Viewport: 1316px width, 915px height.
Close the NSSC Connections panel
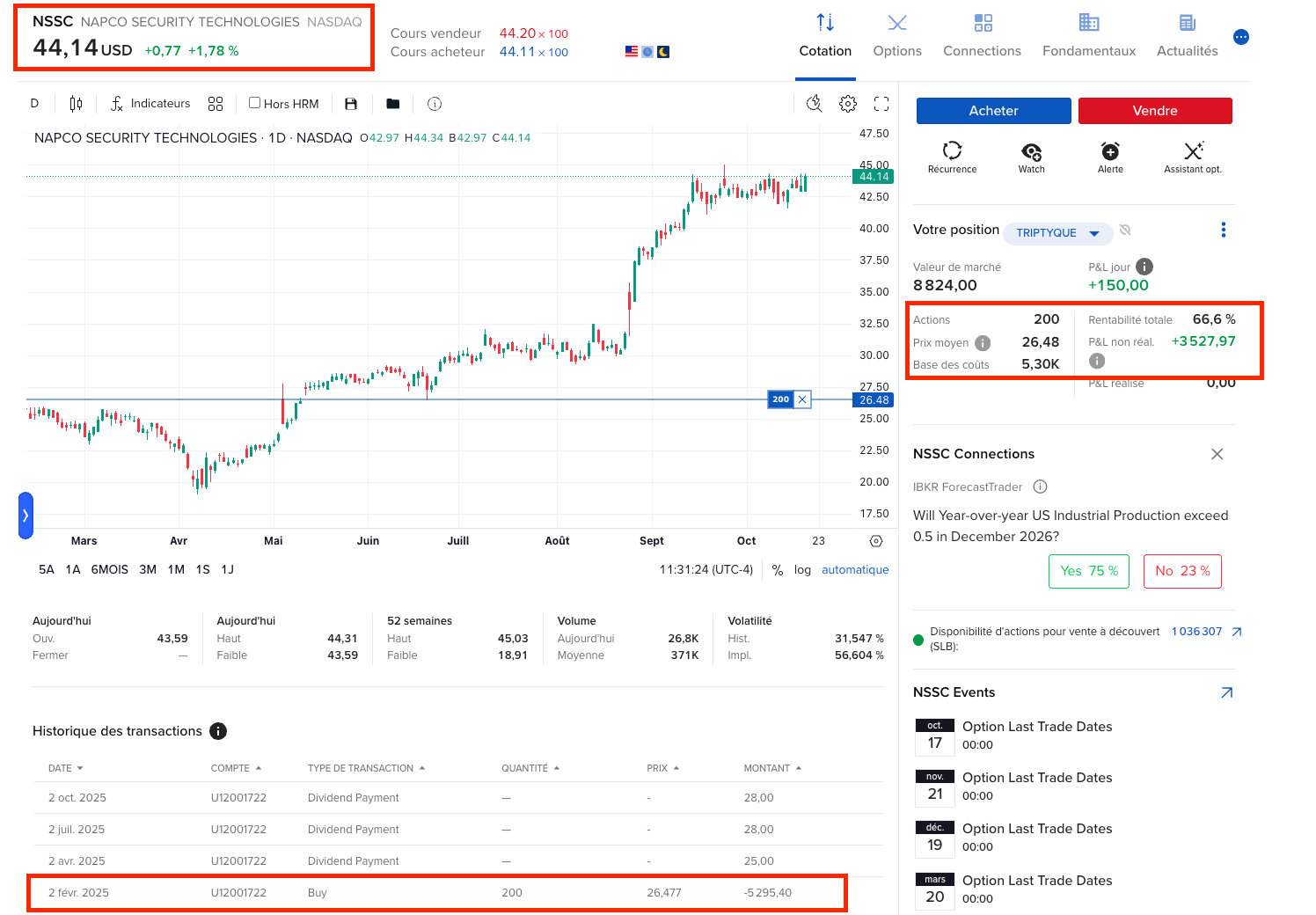pyautogui.click(x=1217, y=454)
